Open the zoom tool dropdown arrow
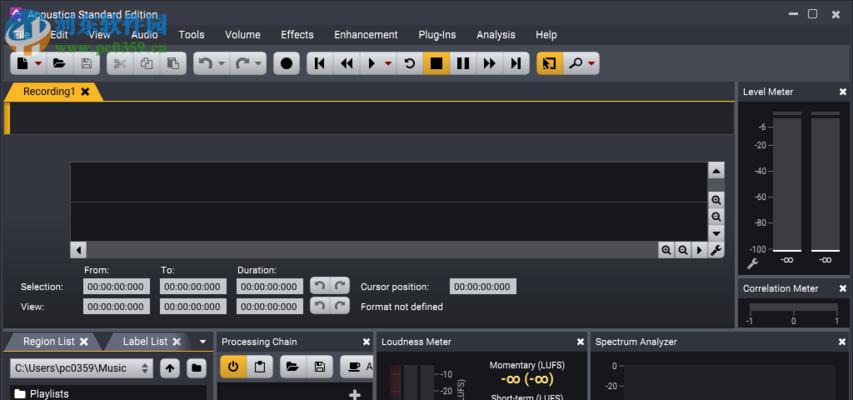Viewport: 853px width, 400px height. [x=591, y=64]
